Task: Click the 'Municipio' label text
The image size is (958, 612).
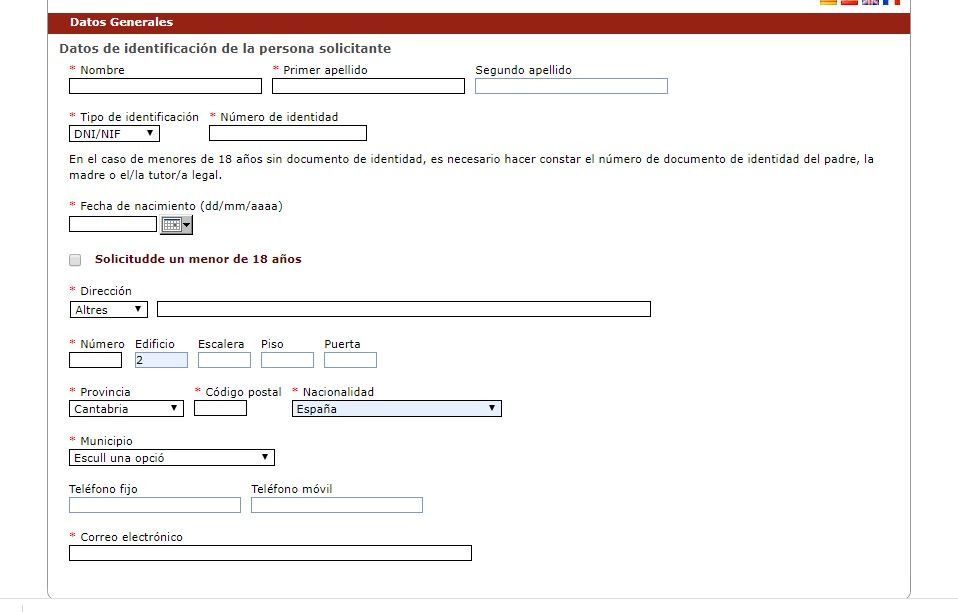Action: 106,440
